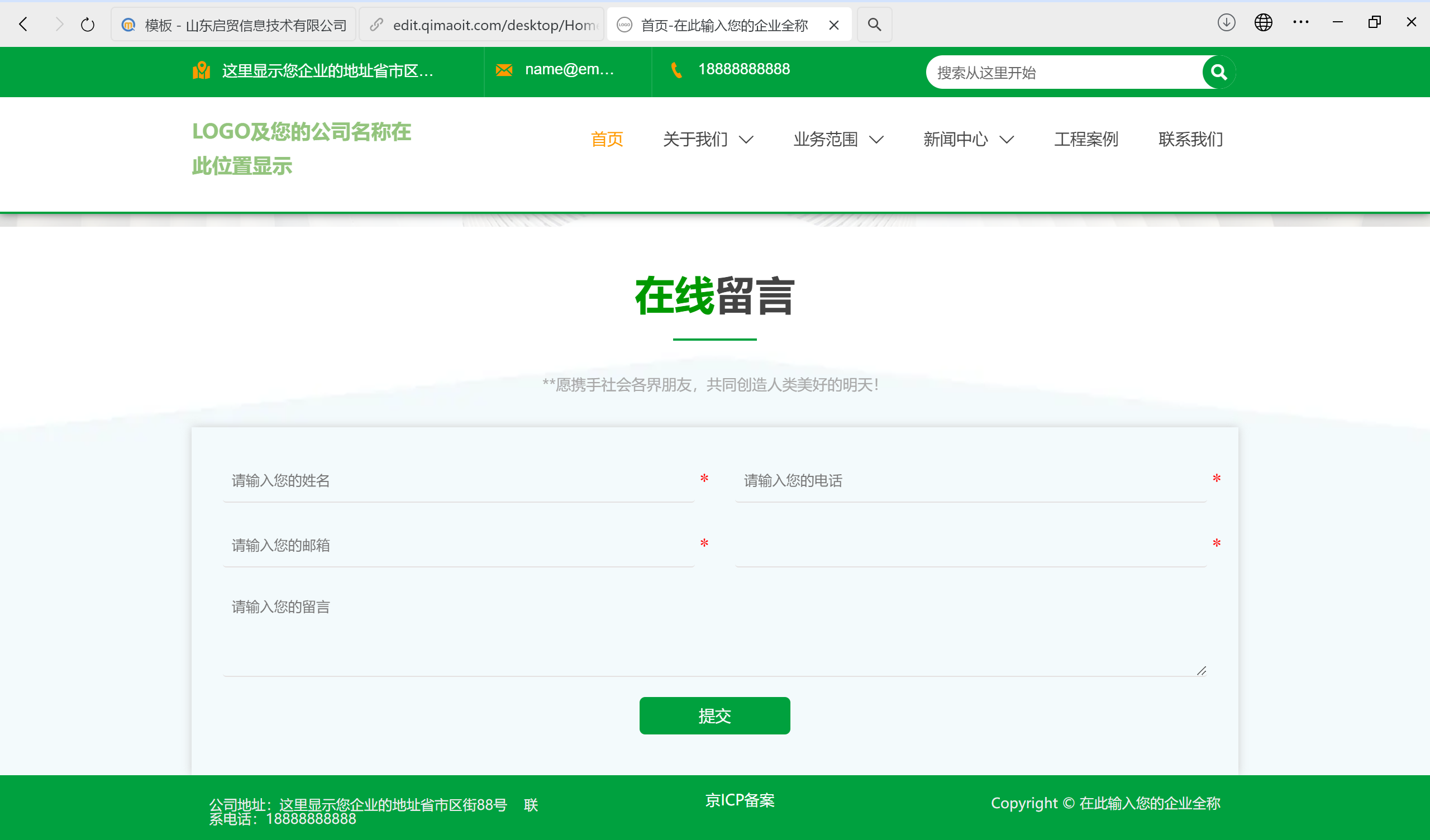
Task: Click the search icon next to the tabs
Action: 873,25
